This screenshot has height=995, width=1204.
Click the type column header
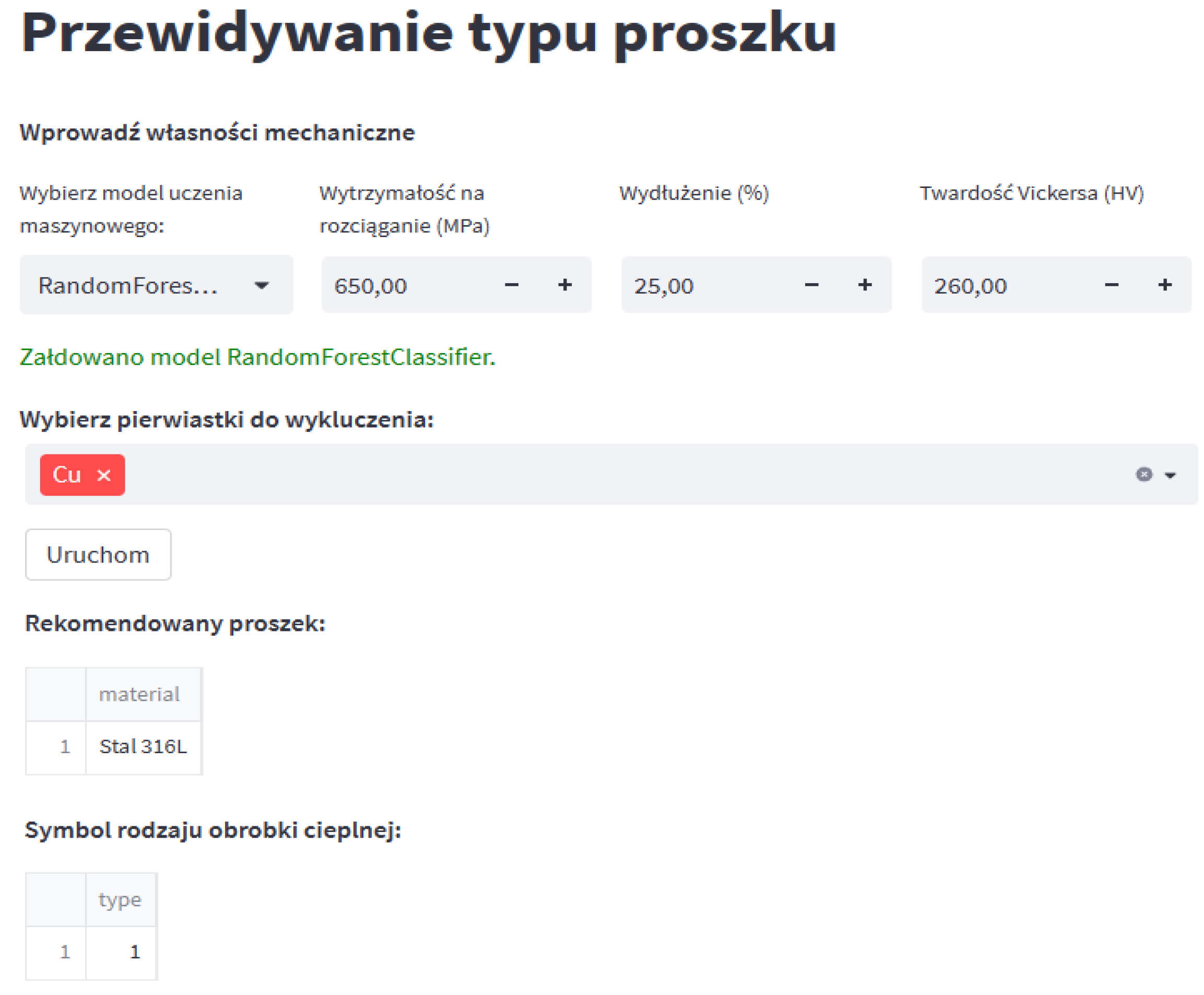coord(120,899)
